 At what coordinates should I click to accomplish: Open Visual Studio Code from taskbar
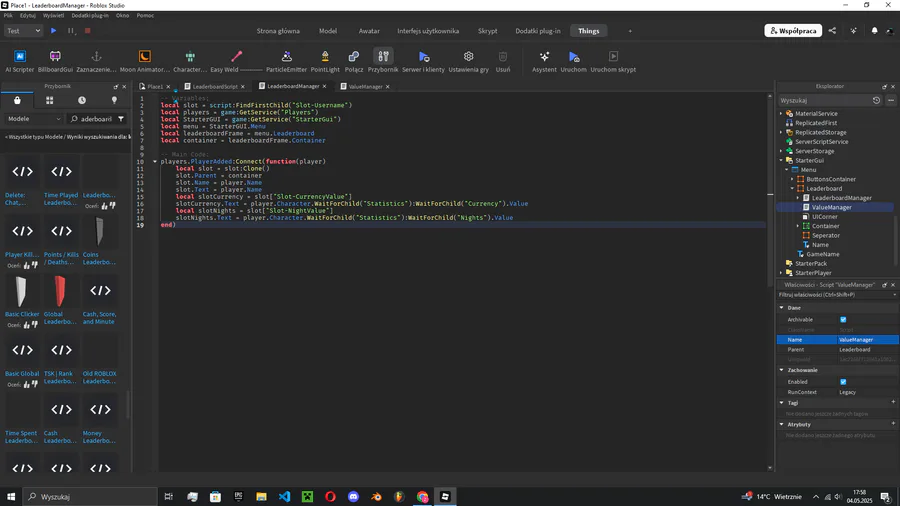coord(284,497)
